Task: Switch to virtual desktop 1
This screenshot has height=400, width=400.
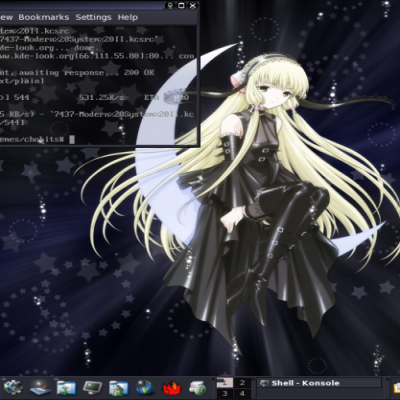Action: click(x=225, y=383)
